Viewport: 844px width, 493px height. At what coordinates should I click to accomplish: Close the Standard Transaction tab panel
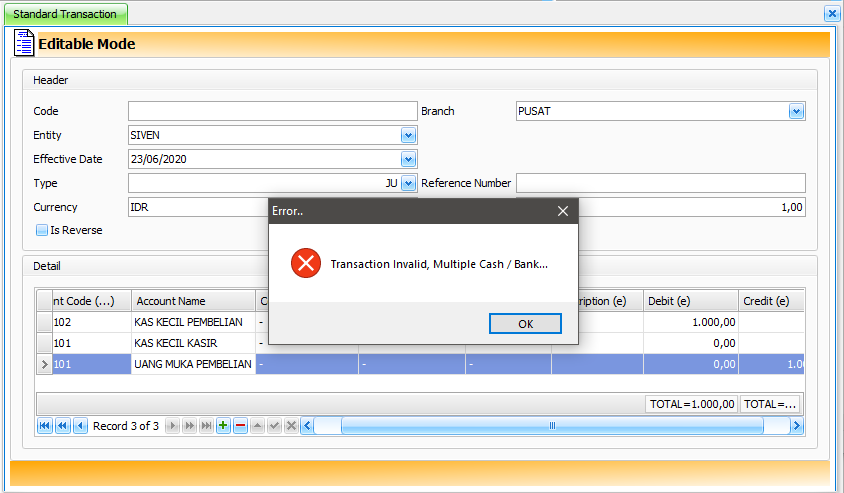(832, 13)
